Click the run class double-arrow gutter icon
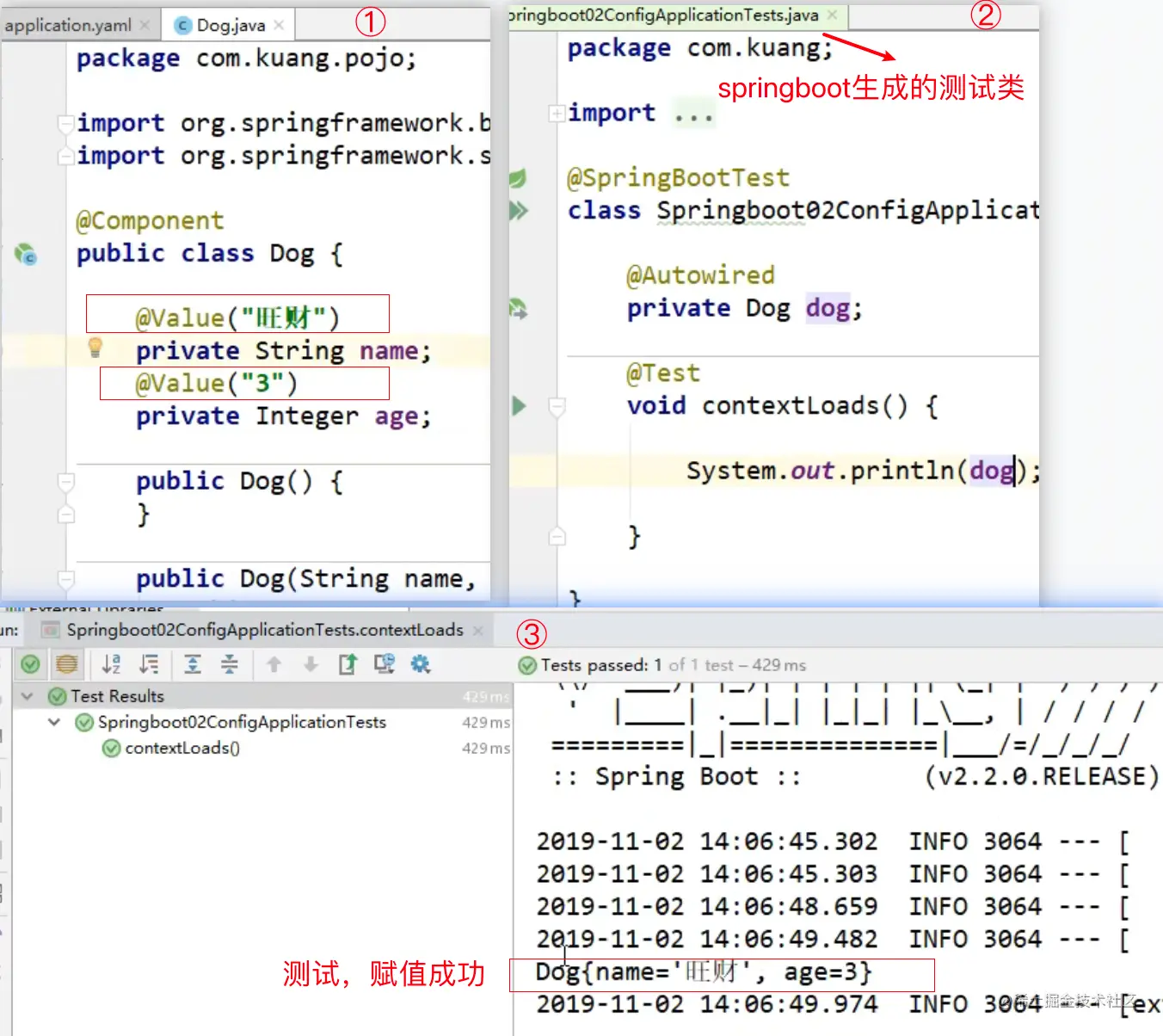This screenshot has height=1036, width=1163. coord(519,210)
